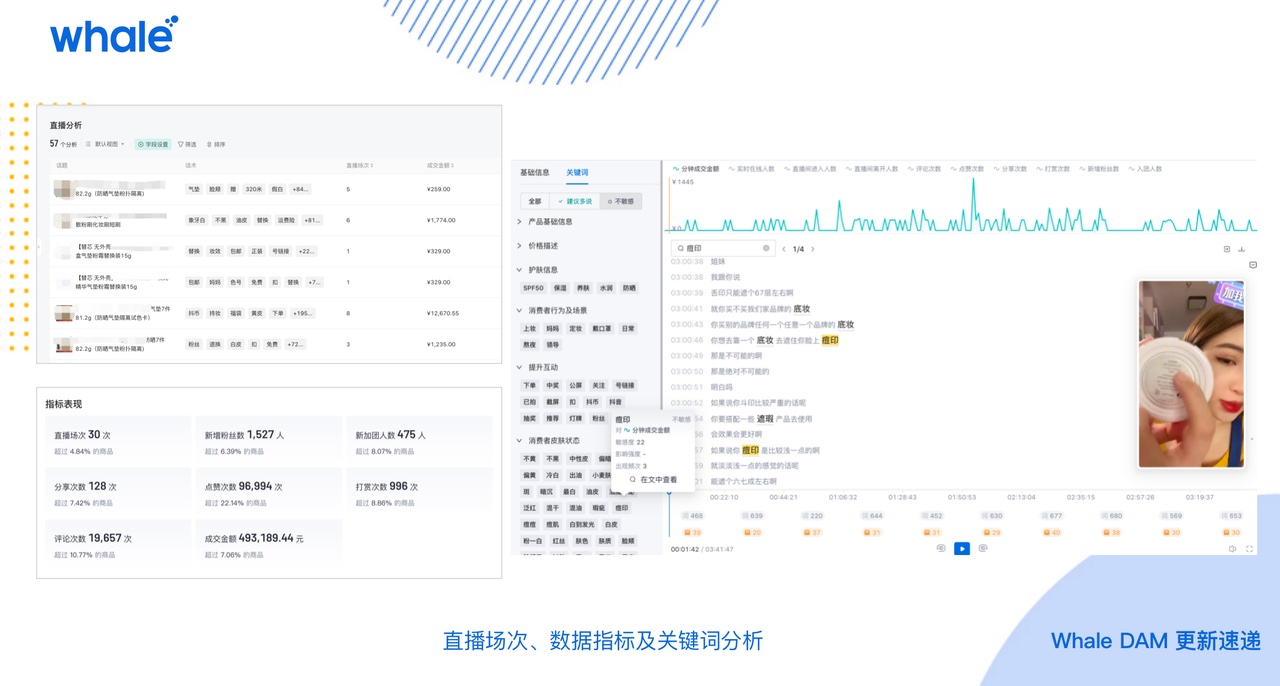Open the 排序 sort tool
Viewport: 1280px width, 686px height.
tap(215, 144)
